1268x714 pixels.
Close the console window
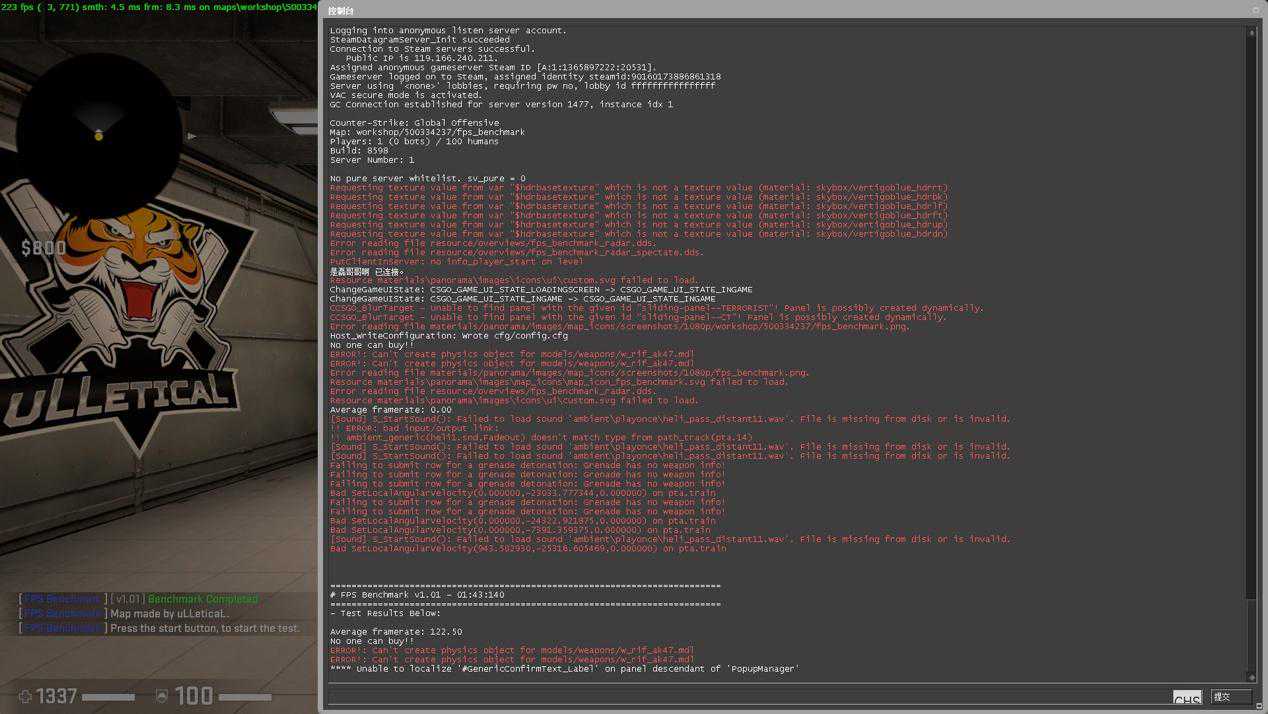tap(1256, 11)
